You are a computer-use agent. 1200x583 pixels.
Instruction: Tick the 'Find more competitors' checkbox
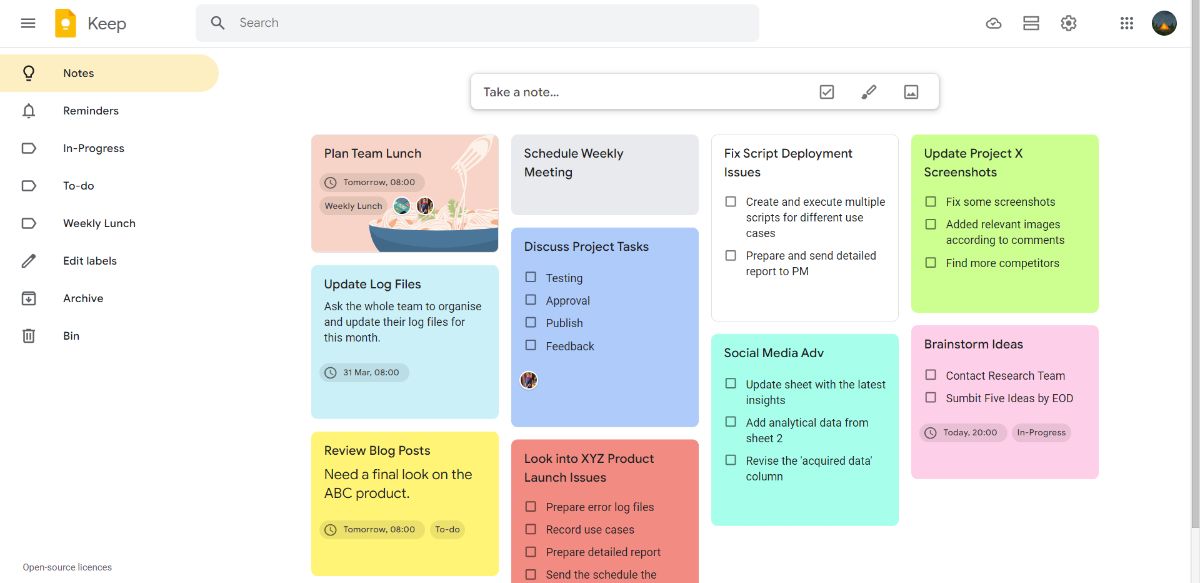(931, 263)
